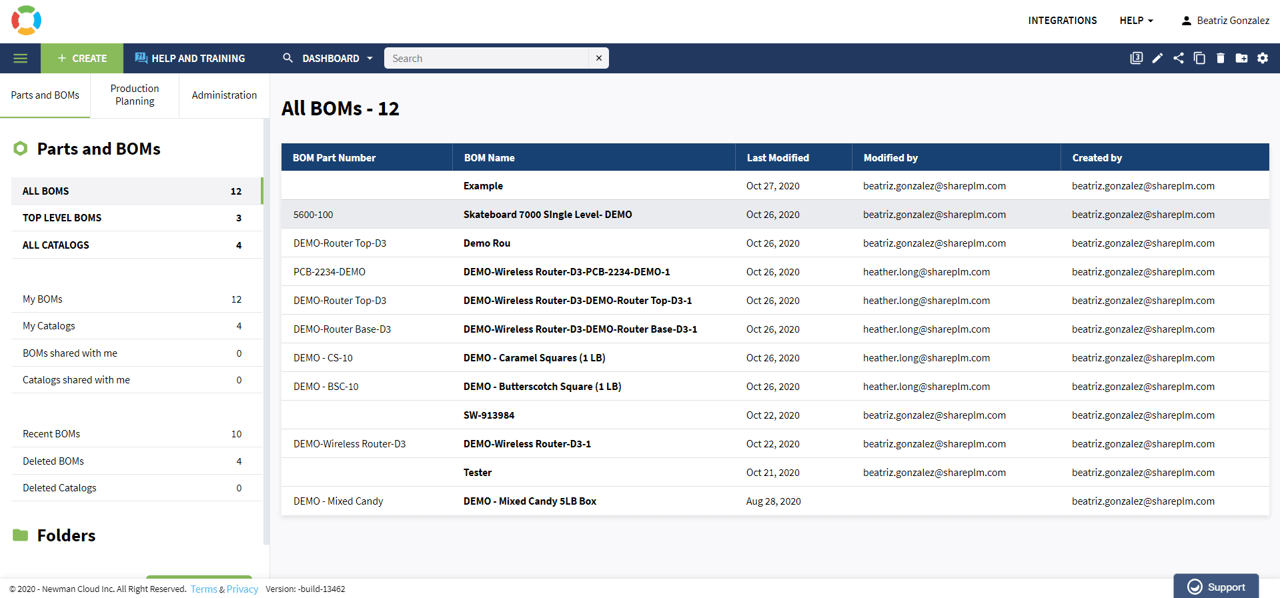1280x598 pixels.
Task: Open the hamburger navigation menu
Action: 20,57
